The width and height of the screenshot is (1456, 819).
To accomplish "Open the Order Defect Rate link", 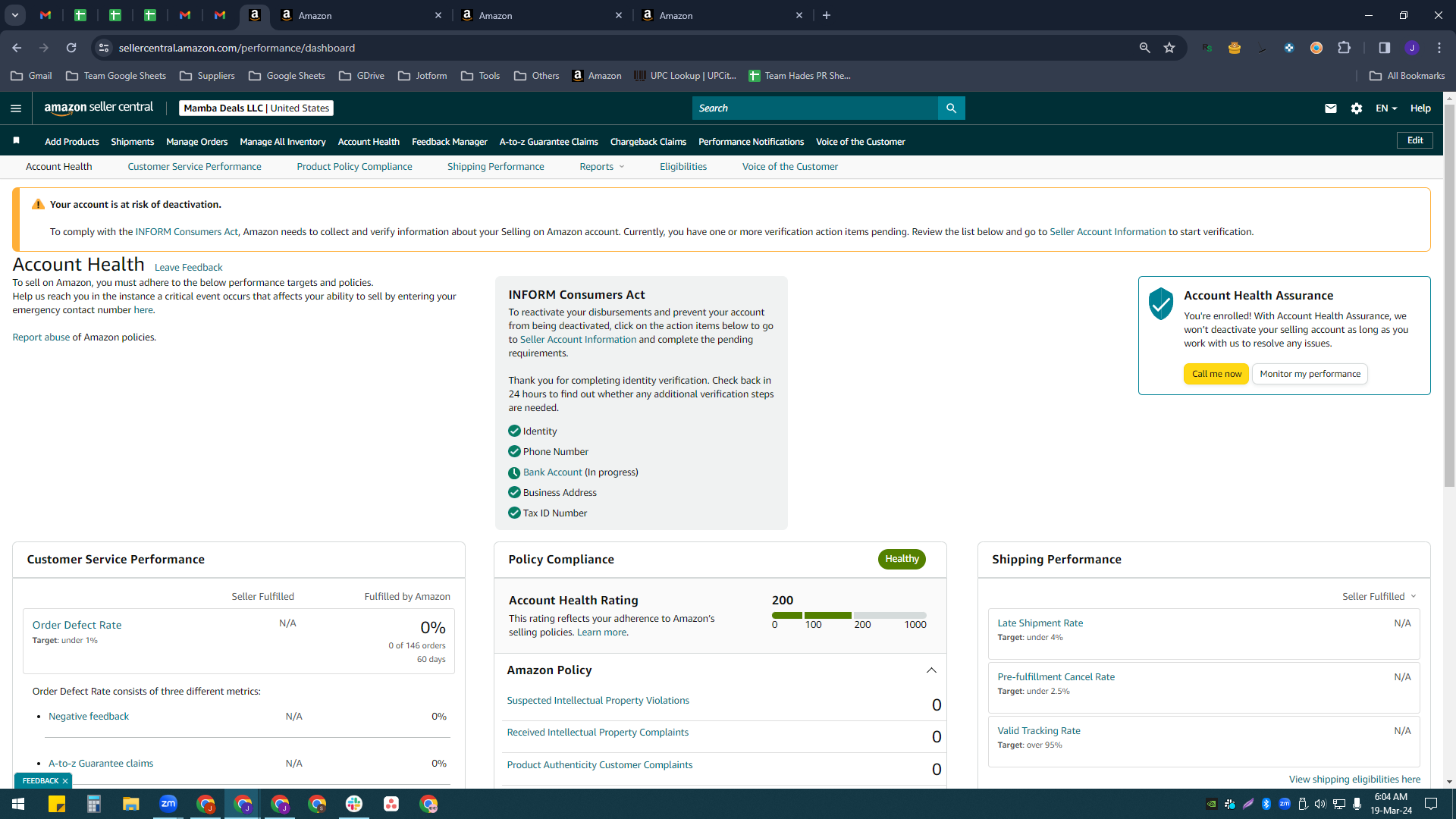I will 77,625.
